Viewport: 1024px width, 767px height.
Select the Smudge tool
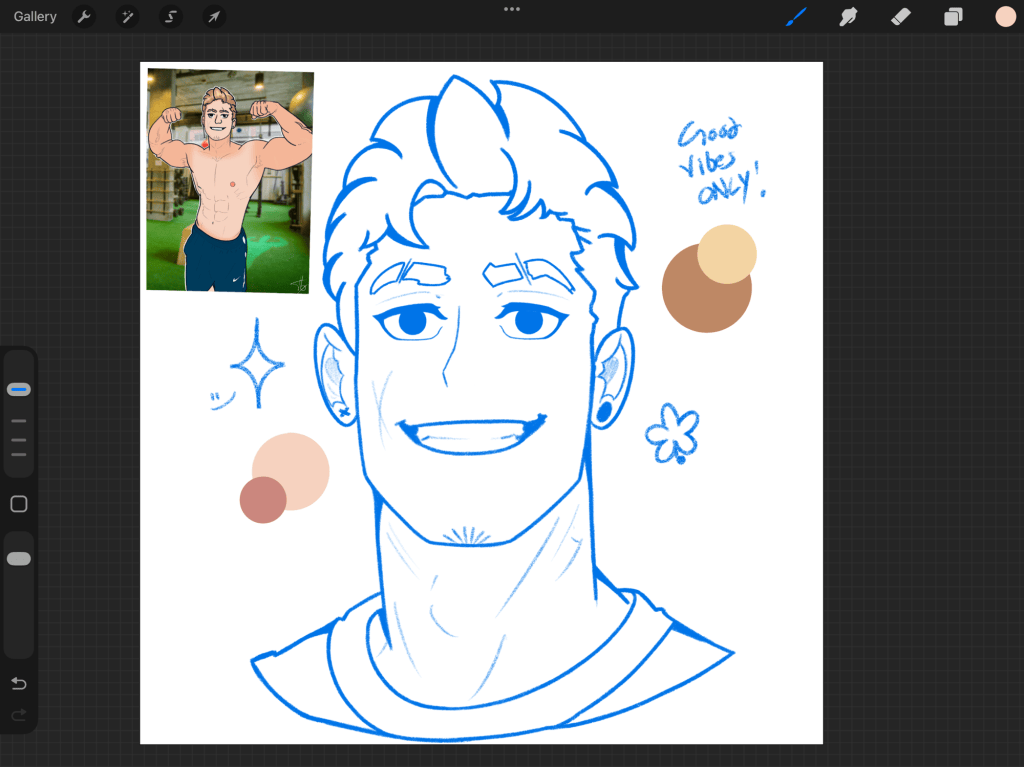tap(848, 16)
